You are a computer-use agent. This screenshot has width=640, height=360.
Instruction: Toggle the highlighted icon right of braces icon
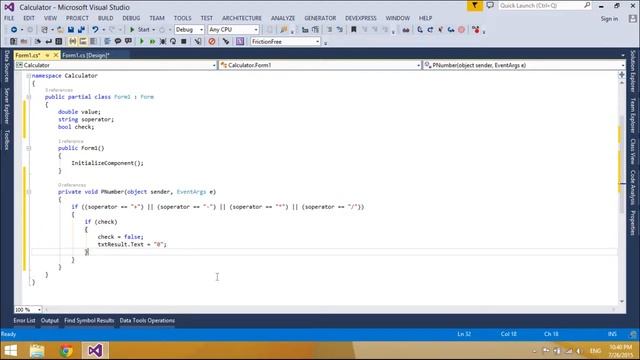coord(83,42)
